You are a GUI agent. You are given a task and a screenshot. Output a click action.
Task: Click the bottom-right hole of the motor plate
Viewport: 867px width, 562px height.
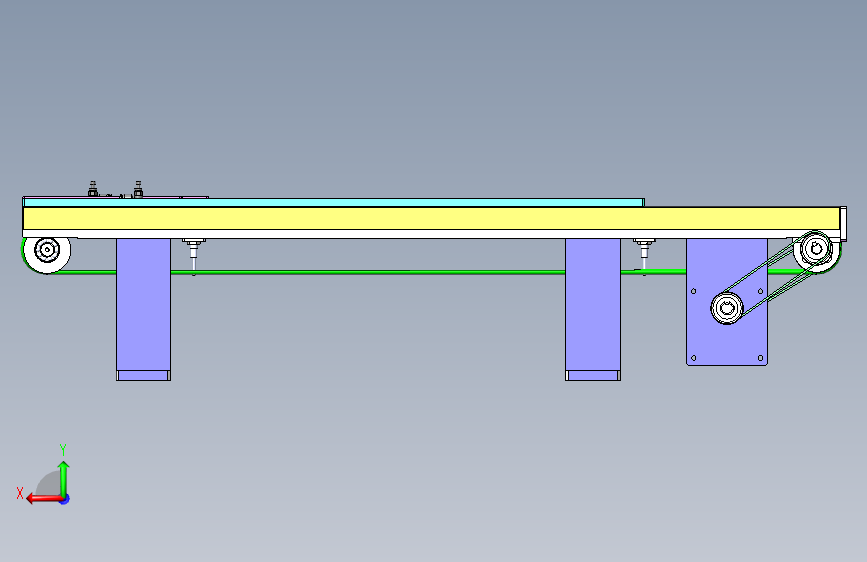(x=760, y=358)
